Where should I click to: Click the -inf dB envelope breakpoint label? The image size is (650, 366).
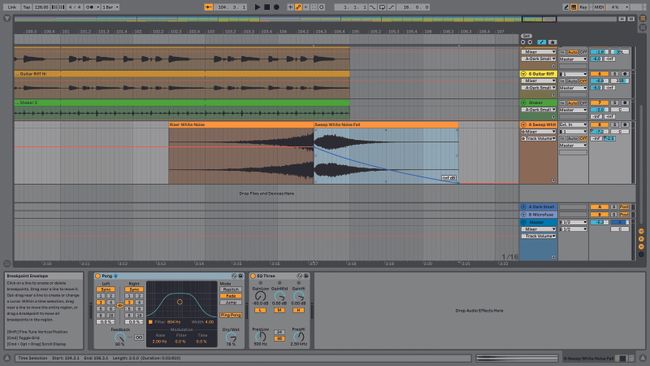coord(448,178)
